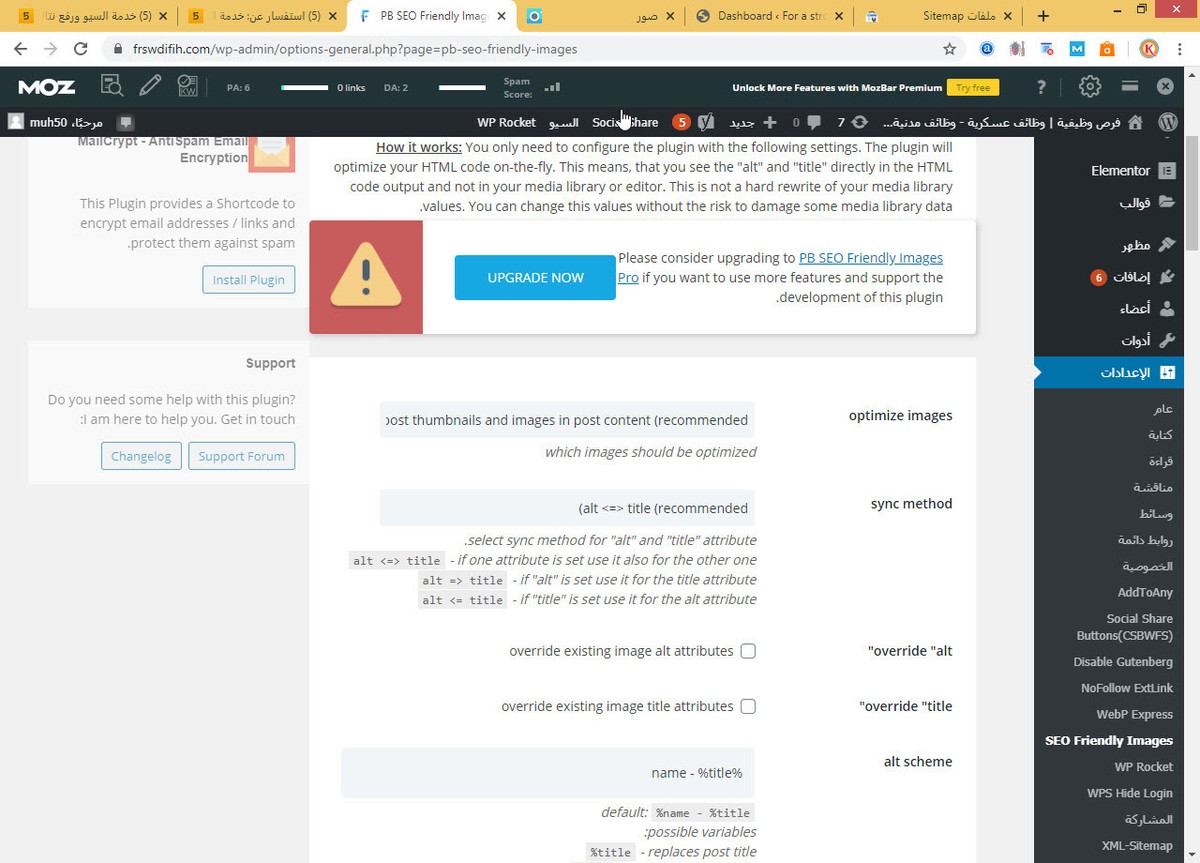Click the DA 2 progress bar
This screenshot has width=1200, height=863.
click(x=462, y=88)
